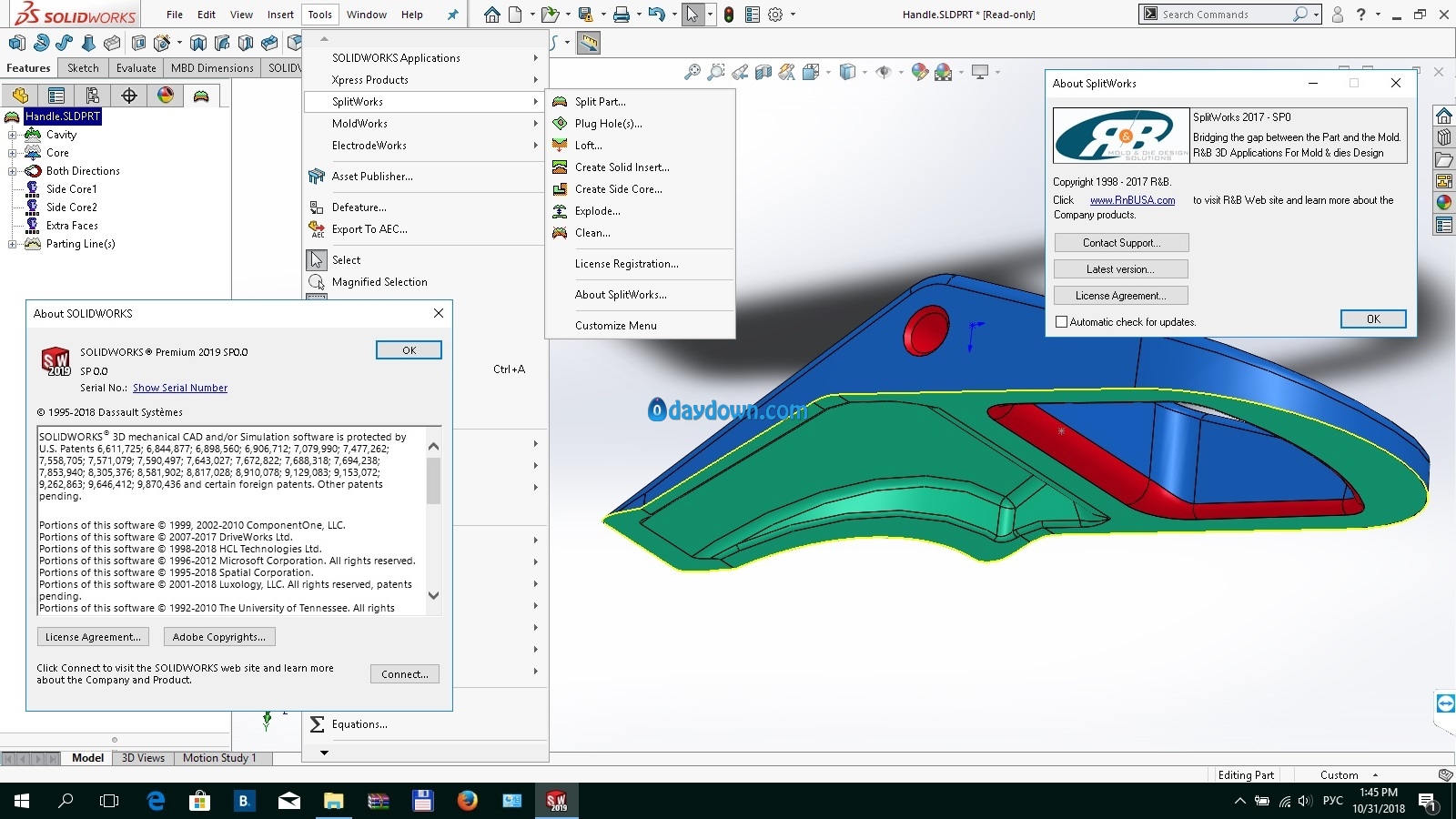Open the MoldWorks submenu
Image resolution: width=1456 pixels, height=819 pixels.
(426, 124)
